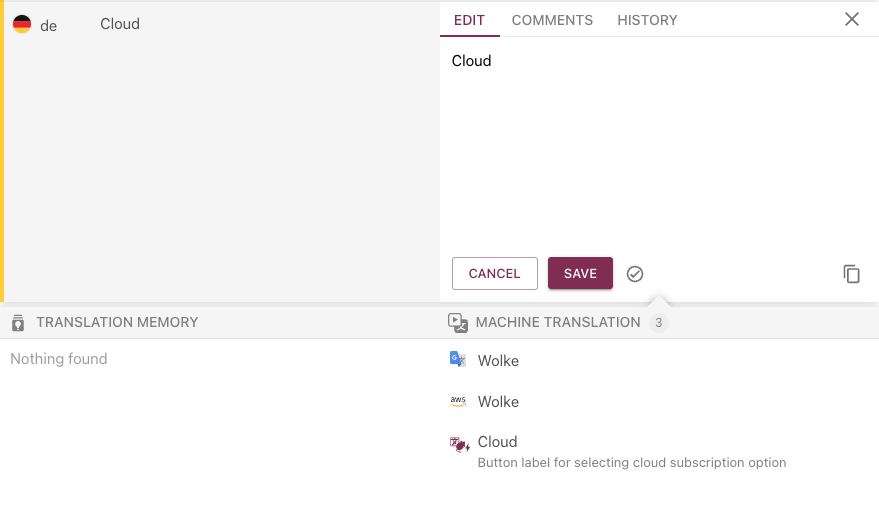Click the Machine Translation header label
The width and height of the screenshot is (879, 507).
[558, 323]
